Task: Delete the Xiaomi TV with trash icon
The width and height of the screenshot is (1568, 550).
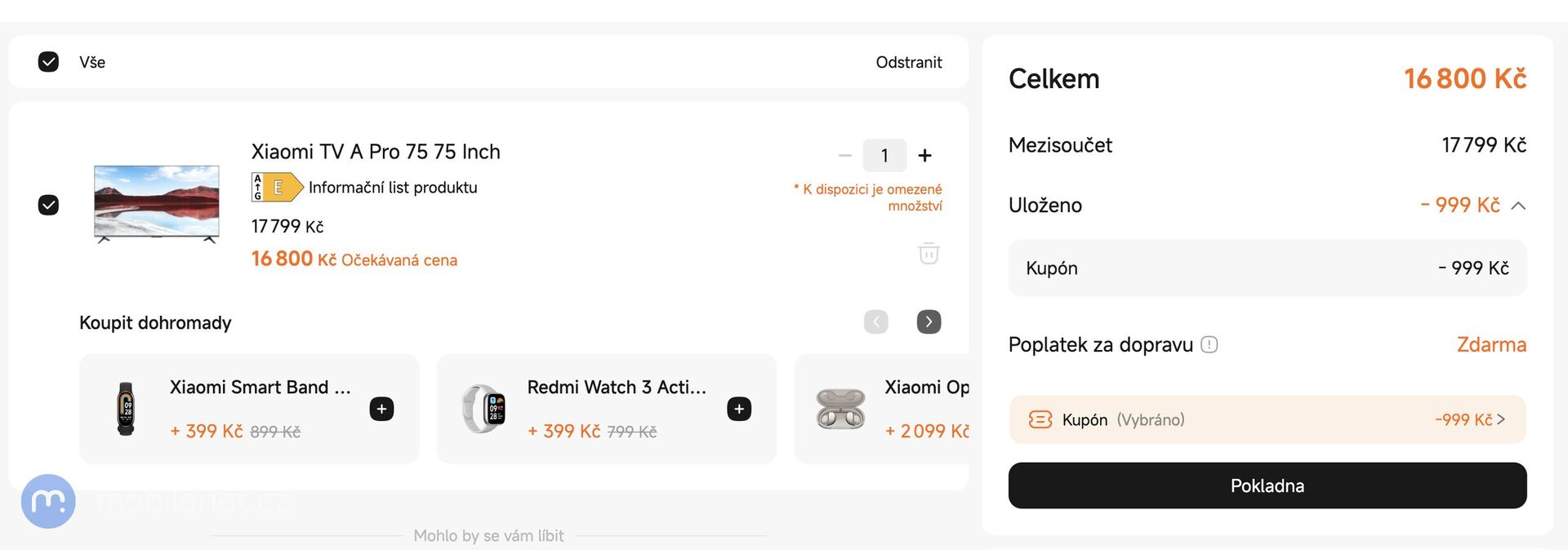Action: point(929,254)
